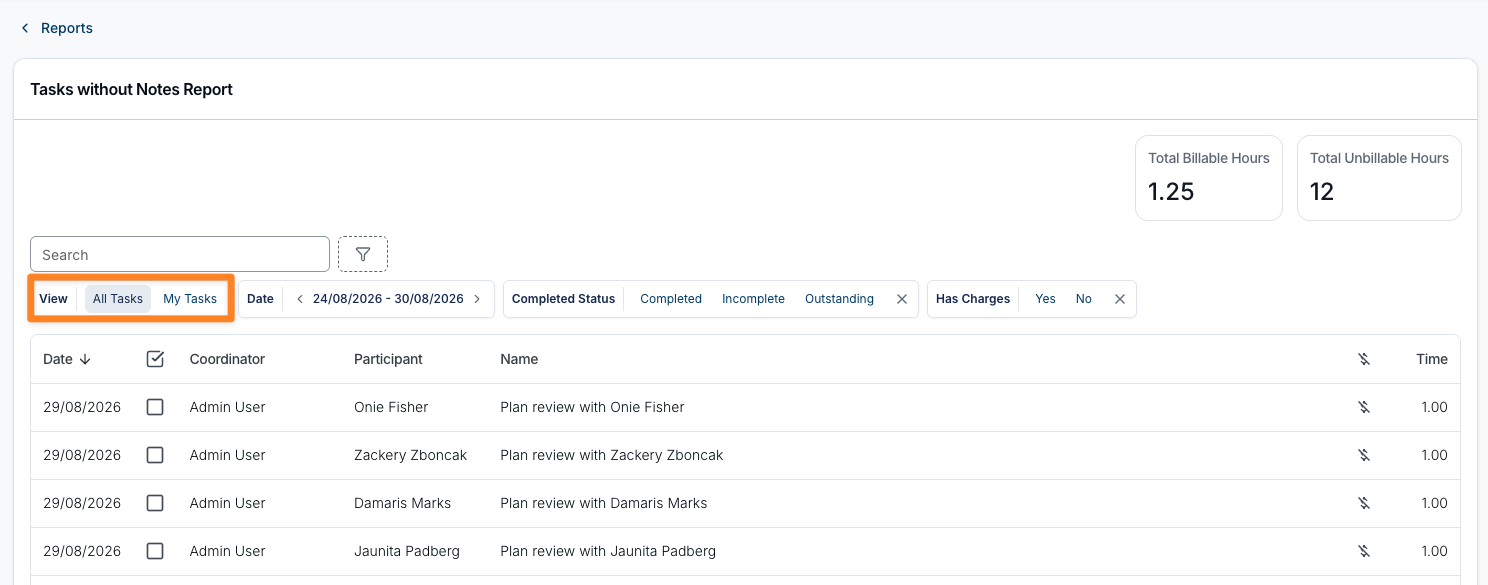Tick checkbox for Zackery Zboncak row

pyautogui.click(x=155, y=455)
